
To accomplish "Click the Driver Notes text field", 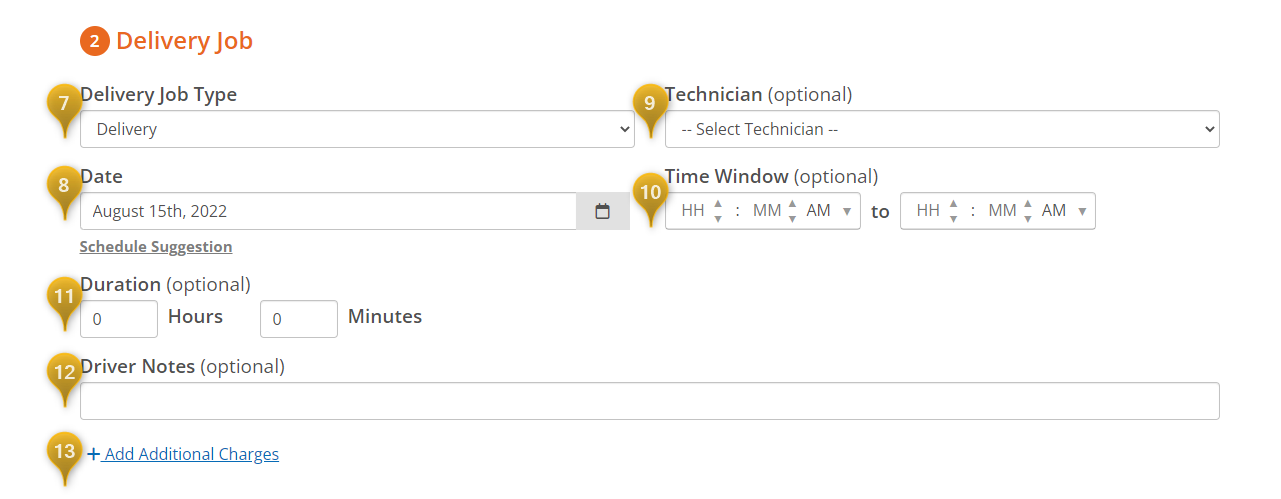I will 650,401.
